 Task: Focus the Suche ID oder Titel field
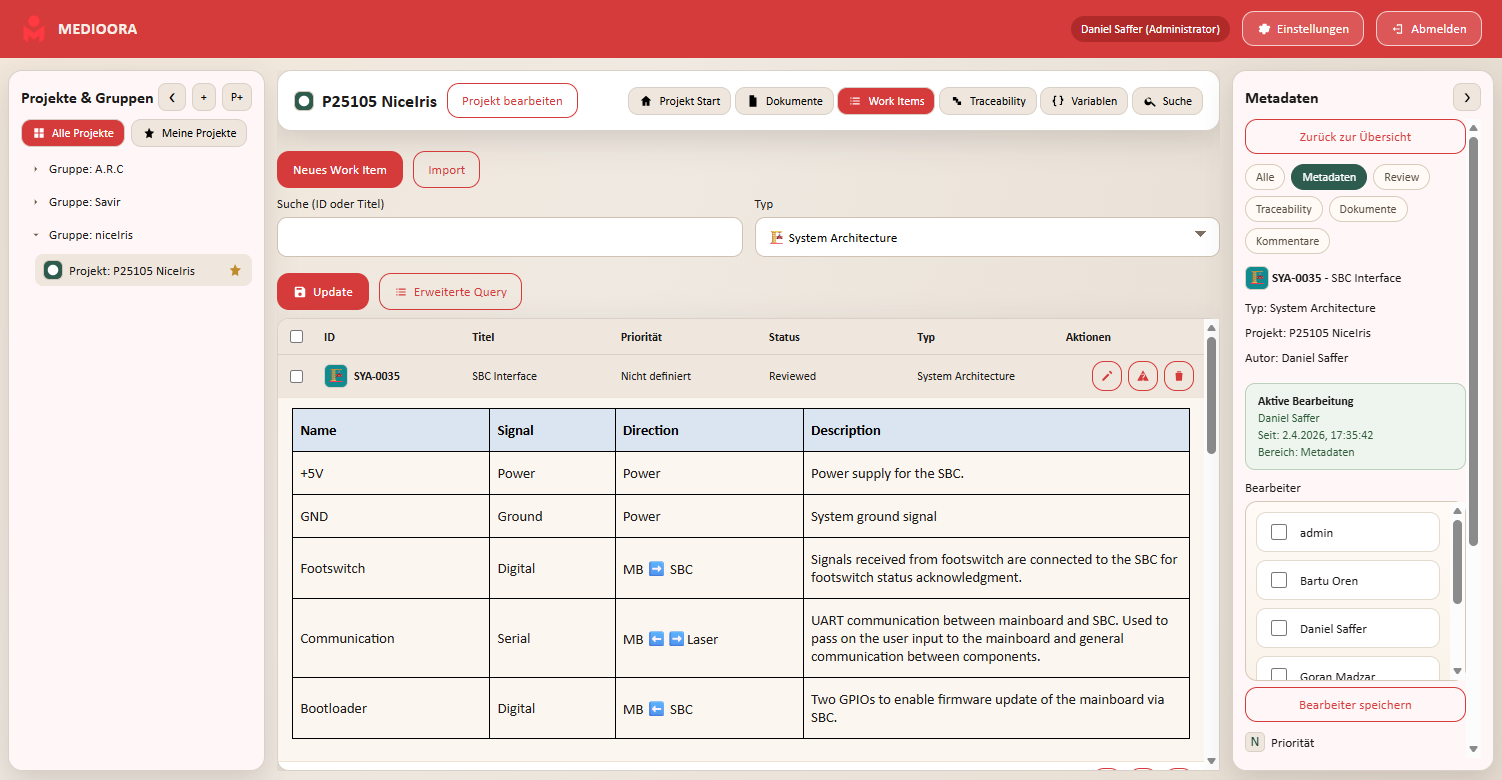click(509, 237)
